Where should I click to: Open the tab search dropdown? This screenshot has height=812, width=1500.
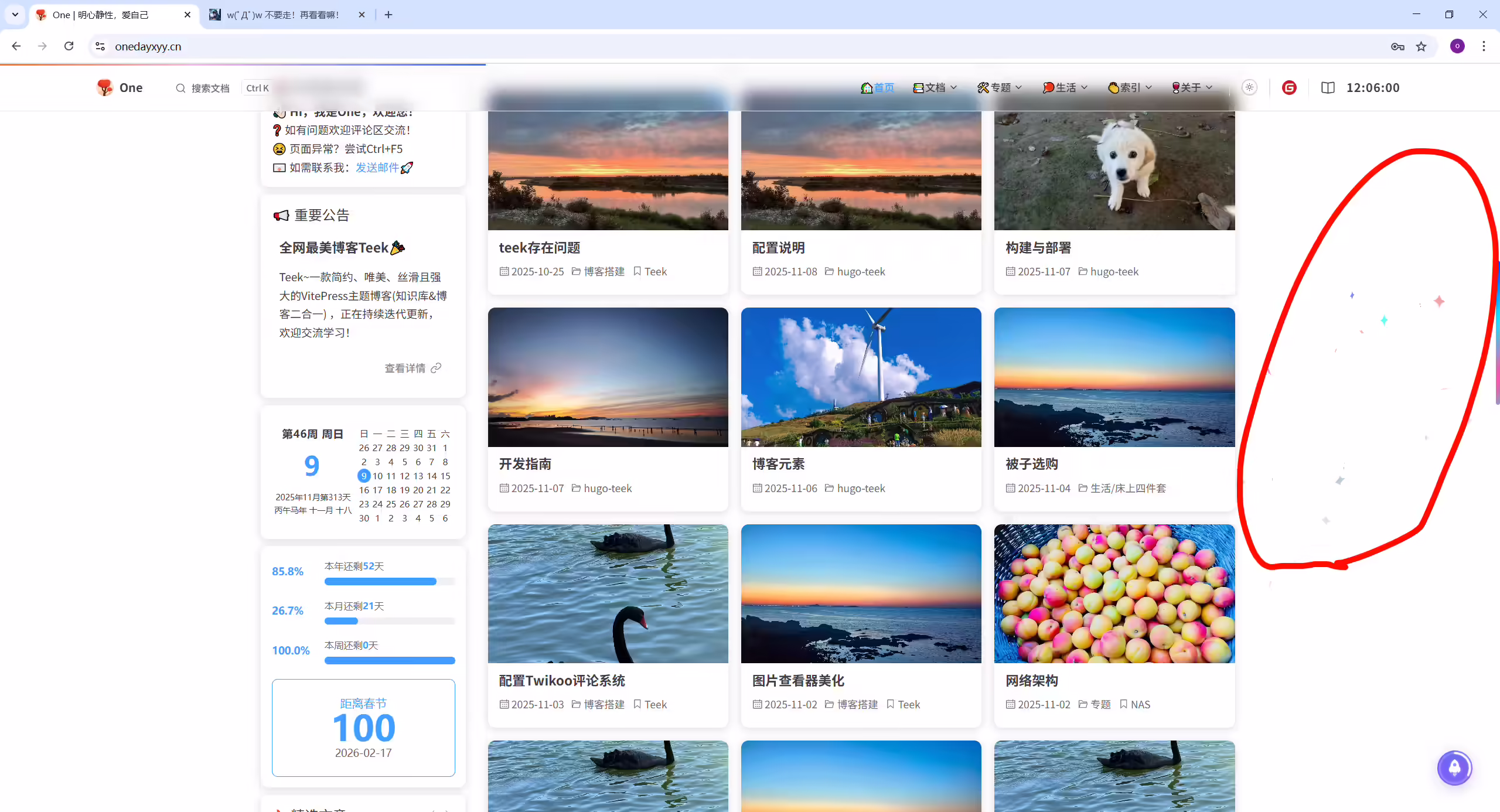click(x=15, y=15)
